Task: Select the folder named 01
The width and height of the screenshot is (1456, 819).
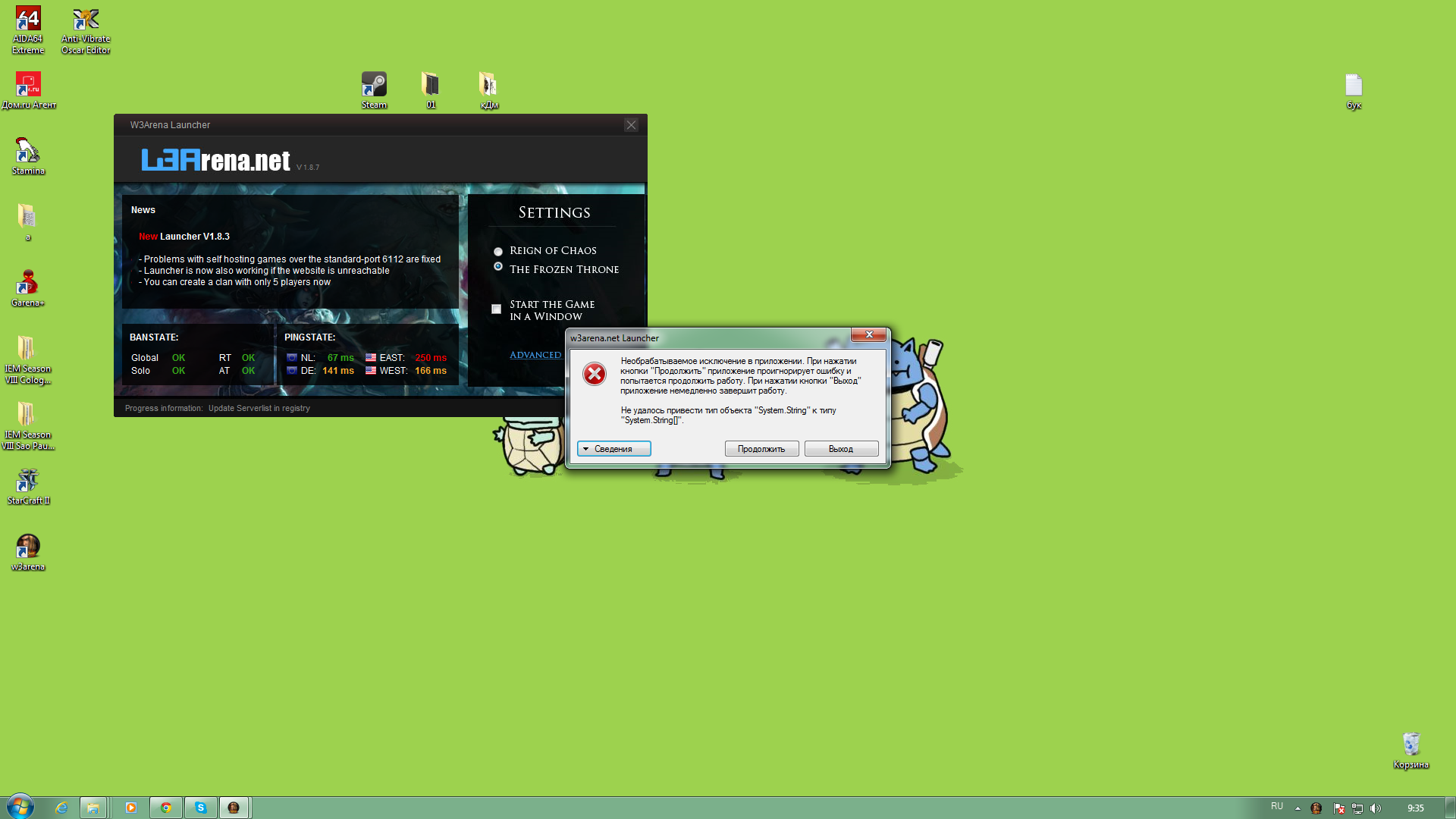Action: tap(431, 89)
